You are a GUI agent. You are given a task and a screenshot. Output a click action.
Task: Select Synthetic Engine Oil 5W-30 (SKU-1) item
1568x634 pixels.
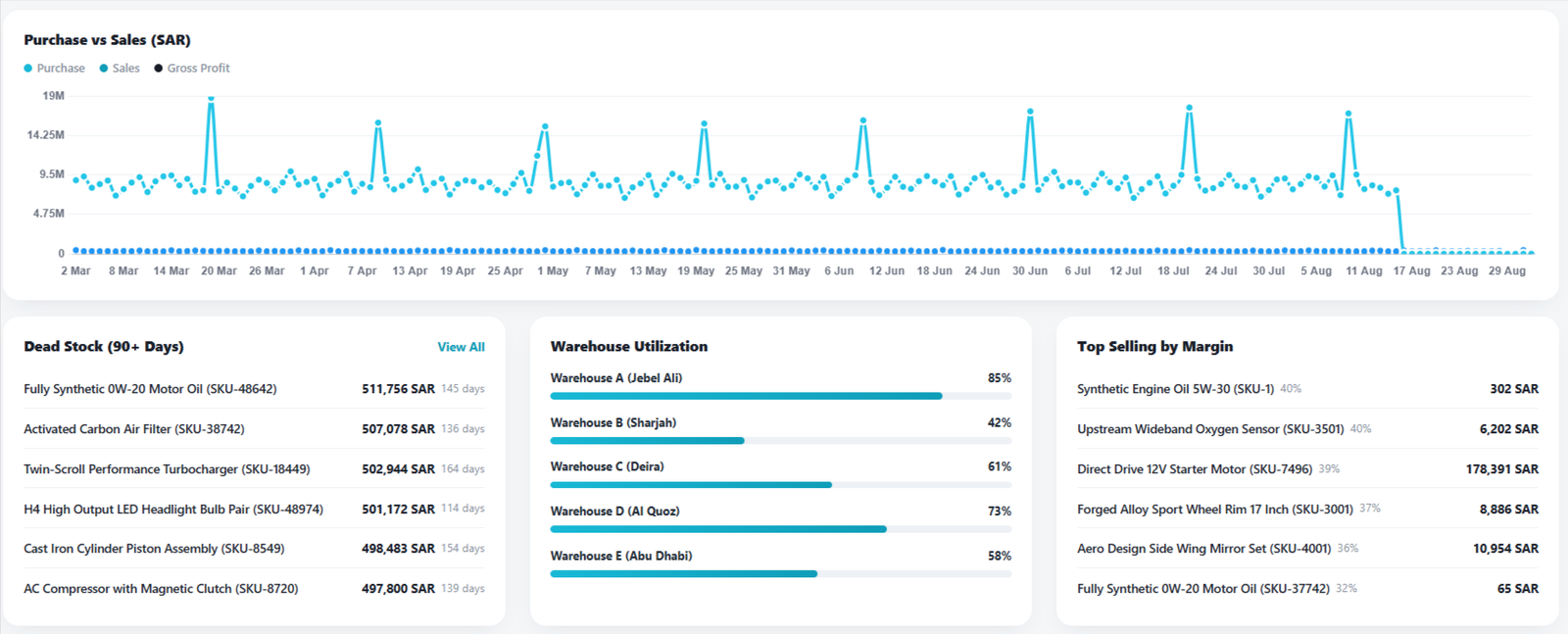[x=1307, y=389]
